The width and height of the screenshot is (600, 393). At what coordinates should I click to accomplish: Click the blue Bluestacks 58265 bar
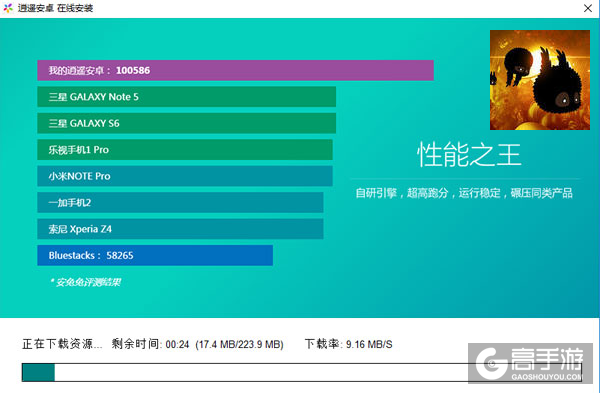click(155, 255)
